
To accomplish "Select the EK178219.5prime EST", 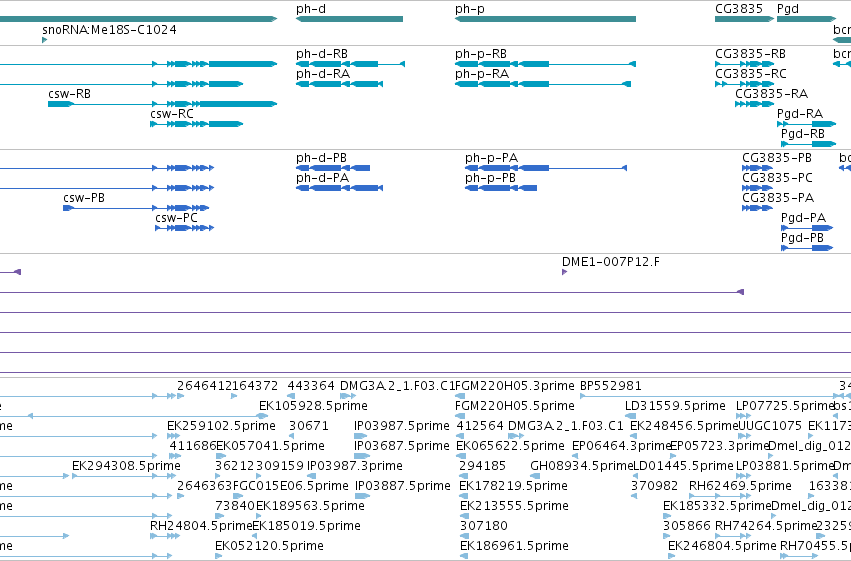I will point(463,496).
